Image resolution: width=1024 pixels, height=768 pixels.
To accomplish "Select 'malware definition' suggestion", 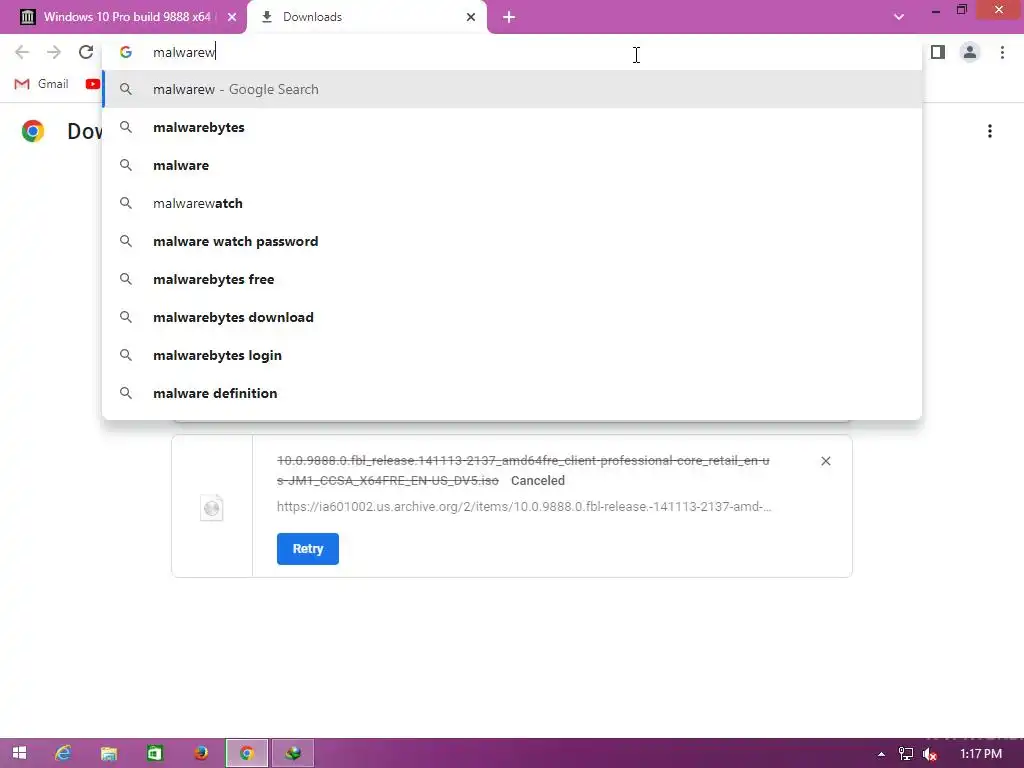I will click(x=512, y=392).
